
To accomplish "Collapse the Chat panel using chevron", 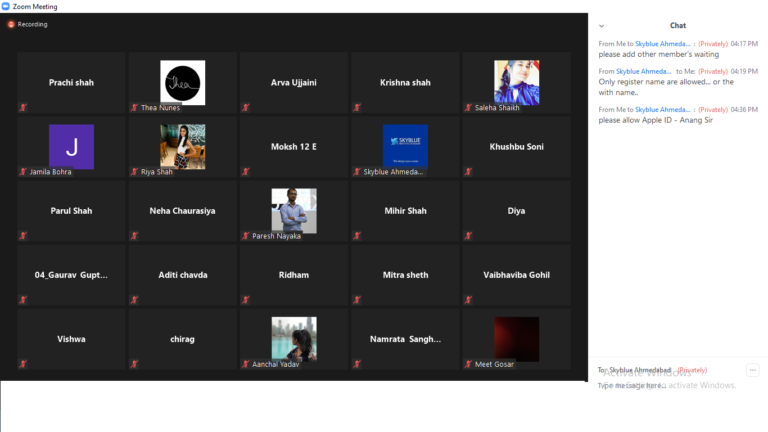I will 601,25.
